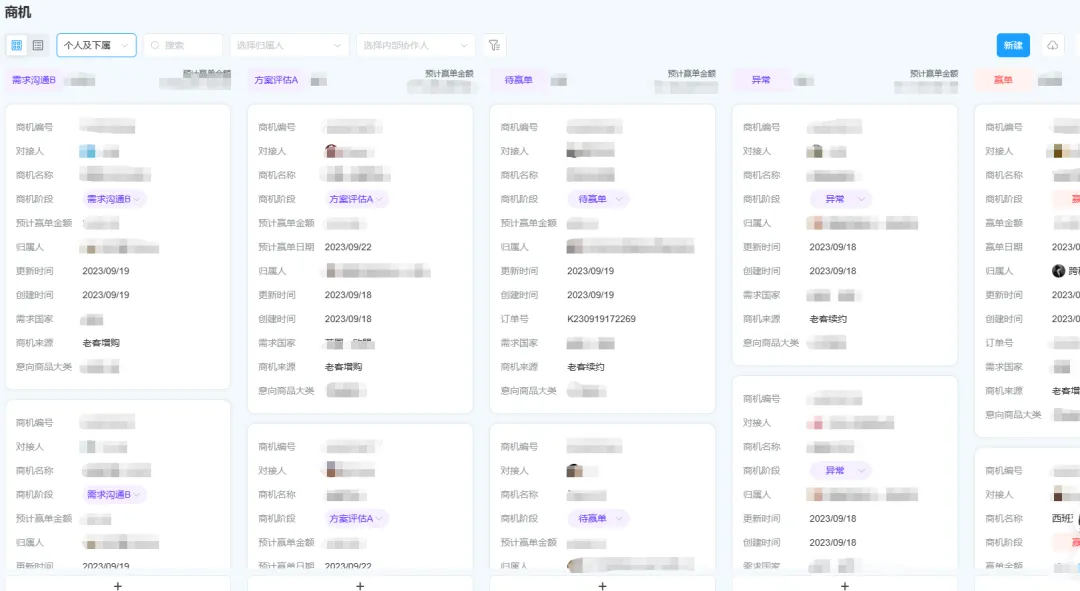Add card at bottom of 方案评估A column

(360, 585)
